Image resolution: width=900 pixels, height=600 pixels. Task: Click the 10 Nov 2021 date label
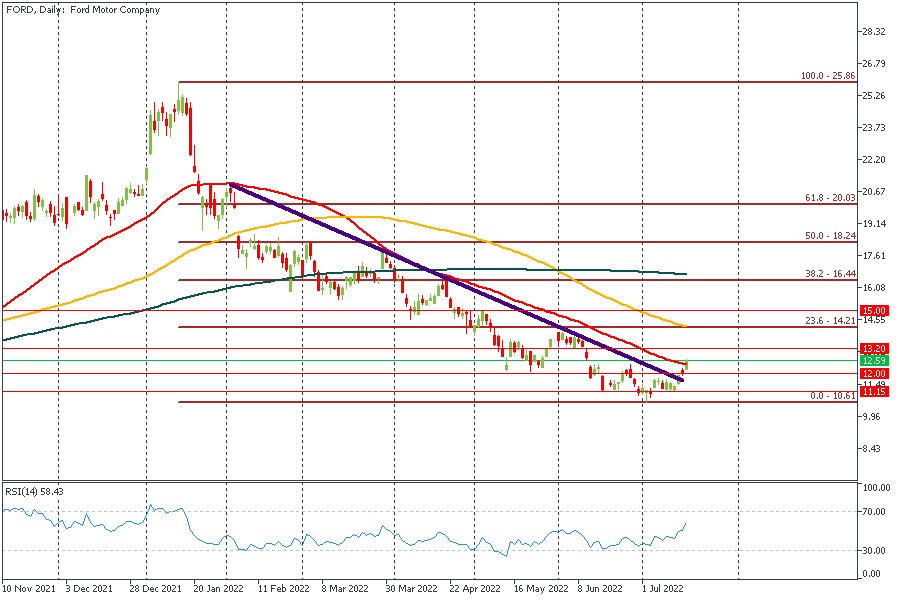pyautogui.click(x=27, y=590)
